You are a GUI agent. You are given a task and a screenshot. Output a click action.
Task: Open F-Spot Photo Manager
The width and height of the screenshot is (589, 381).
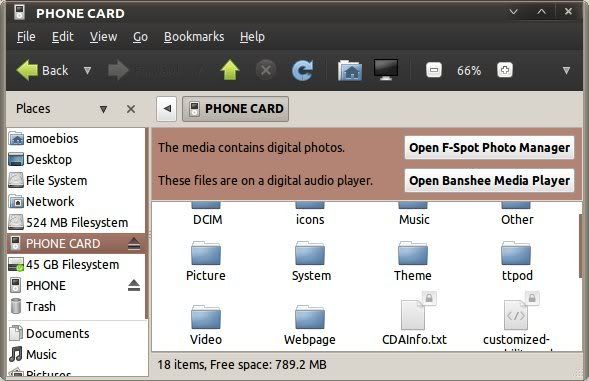(489, 148)
